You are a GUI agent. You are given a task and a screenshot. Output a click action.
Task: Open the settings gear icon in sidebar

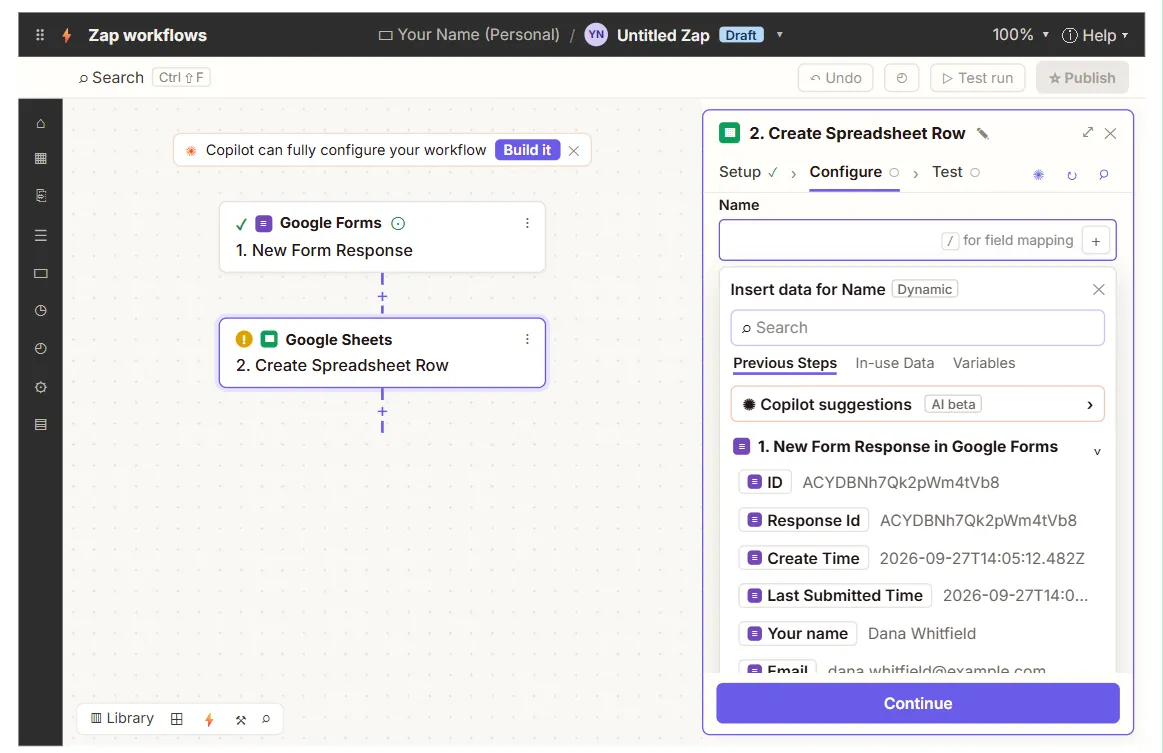tap(41, 387)
